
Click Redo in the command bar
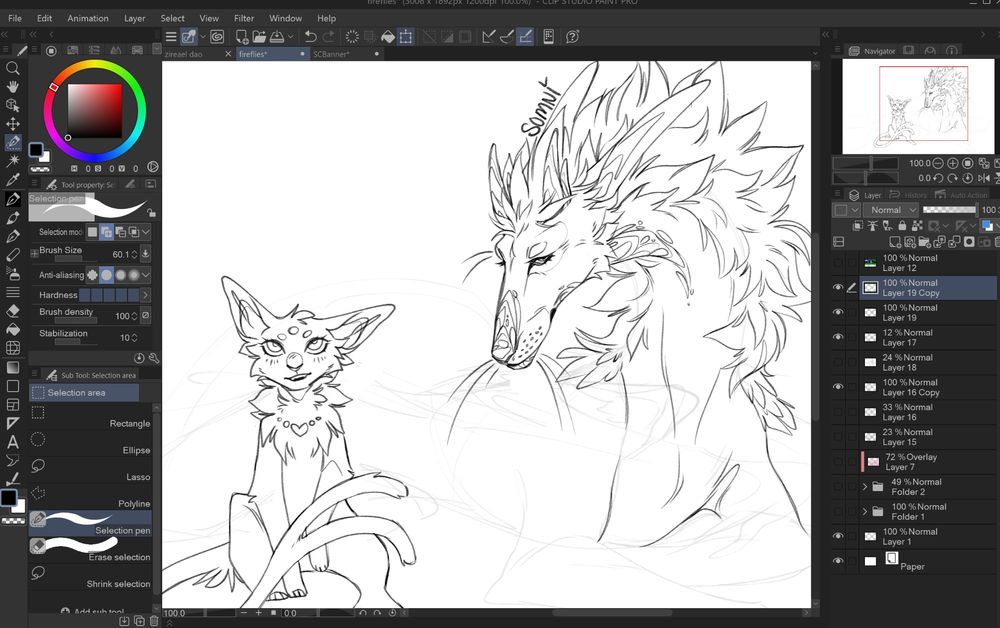click(x=328, y=37)
